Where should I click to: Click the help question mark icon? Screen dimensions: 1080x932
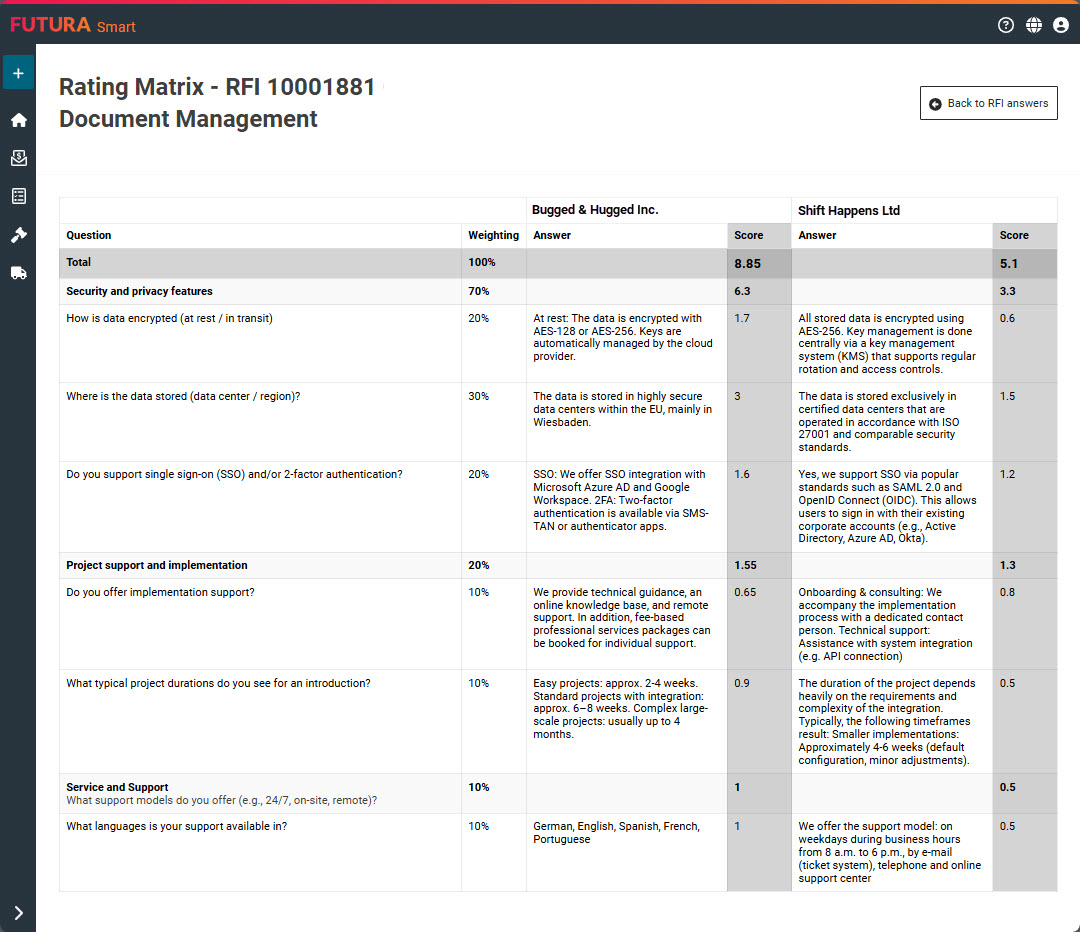[1006, 25]
